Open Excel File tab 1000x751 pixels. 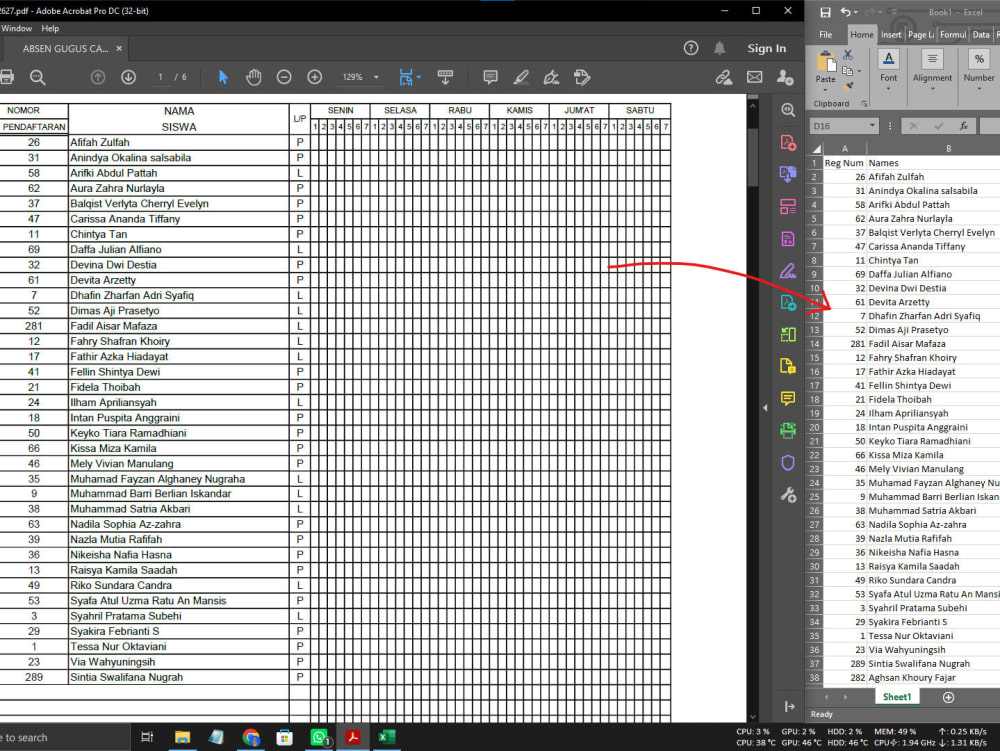pyautogui.click(x=825, y=34)
